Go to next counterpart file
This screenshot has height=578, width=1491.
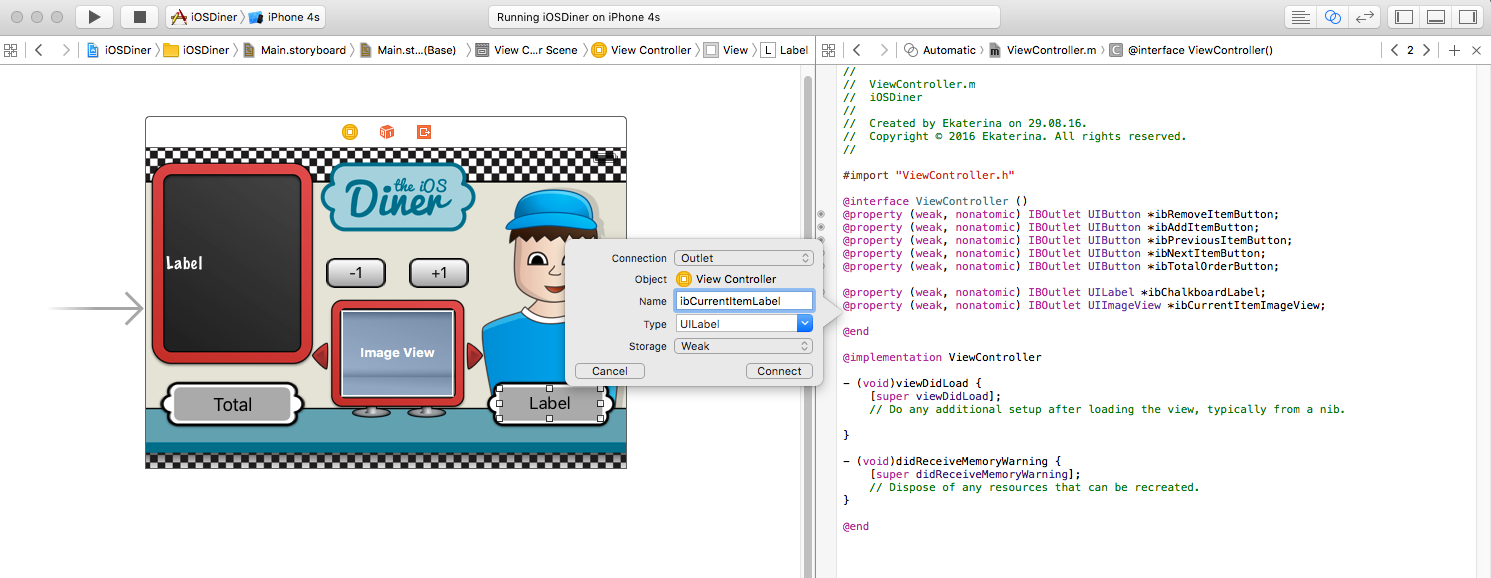[1427, 50]
